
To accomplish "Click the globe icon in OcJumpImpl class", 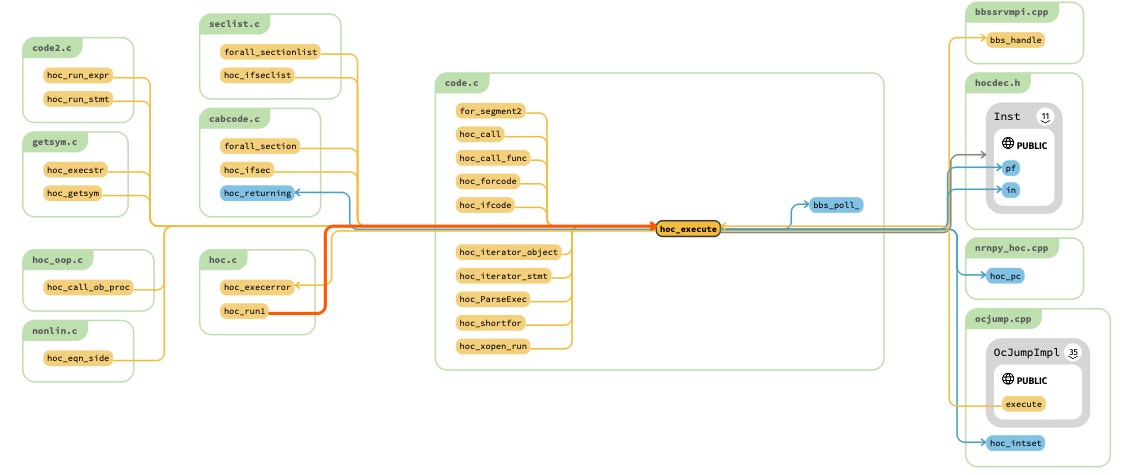I will click(x=1008, y=380).
